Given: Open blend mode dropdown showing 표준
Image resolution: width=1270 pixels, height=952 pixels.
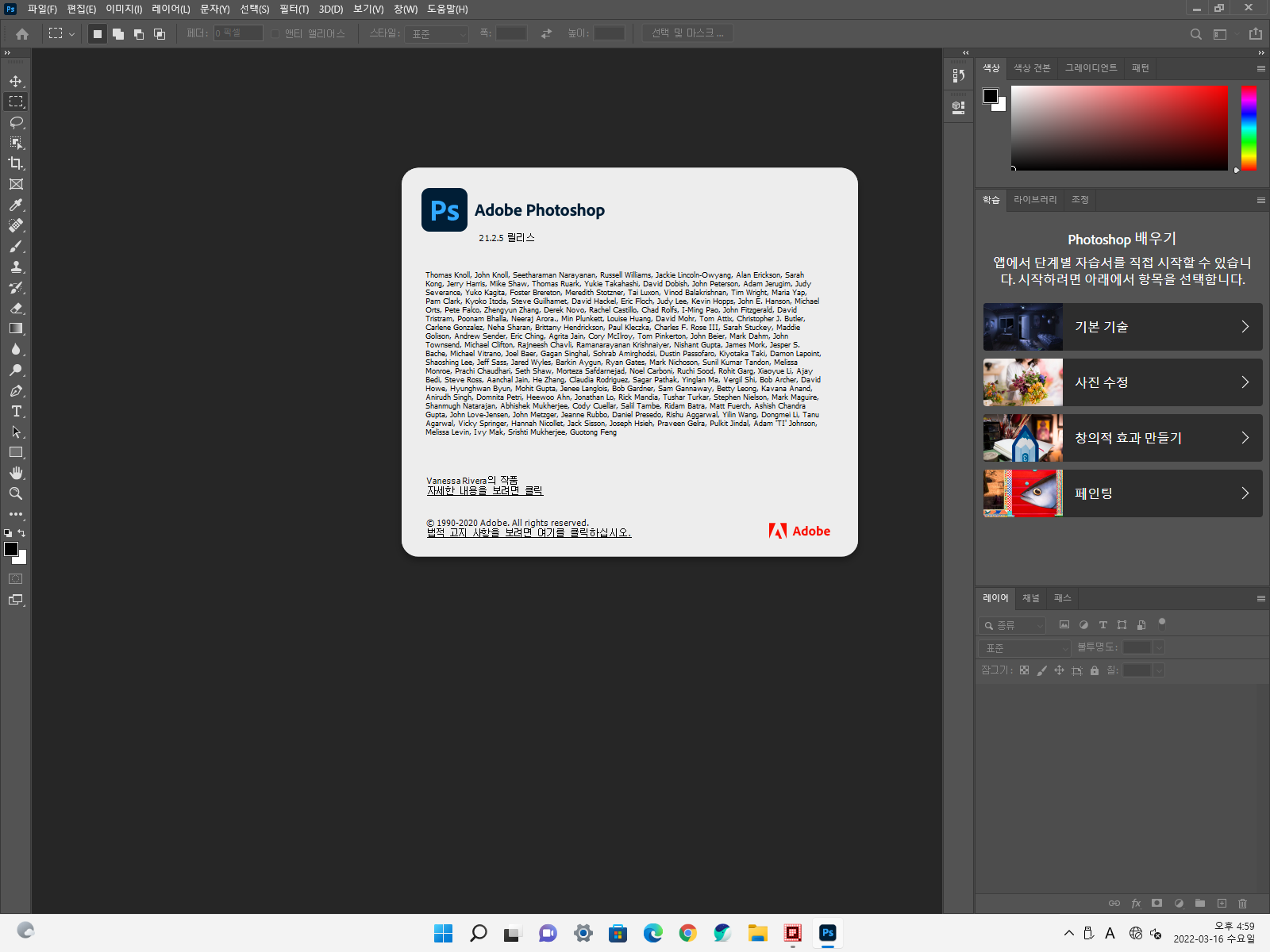Looking at the screenshot, I should 1025,648.
